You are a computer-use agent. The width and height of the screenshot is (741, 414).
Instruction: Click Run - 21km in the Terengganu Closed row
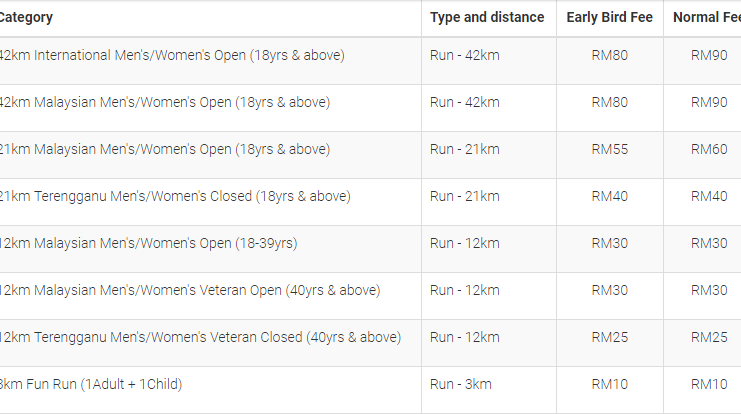click(465, 196)
